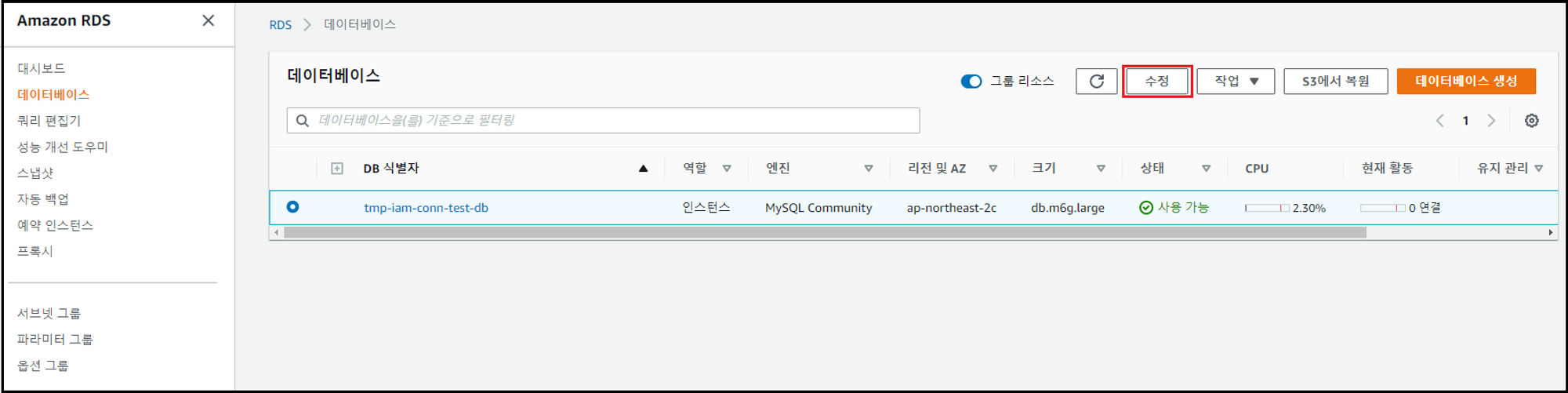Go to previous page arrow
This screenshot has height=393, width=1568.
[1440, 121]
